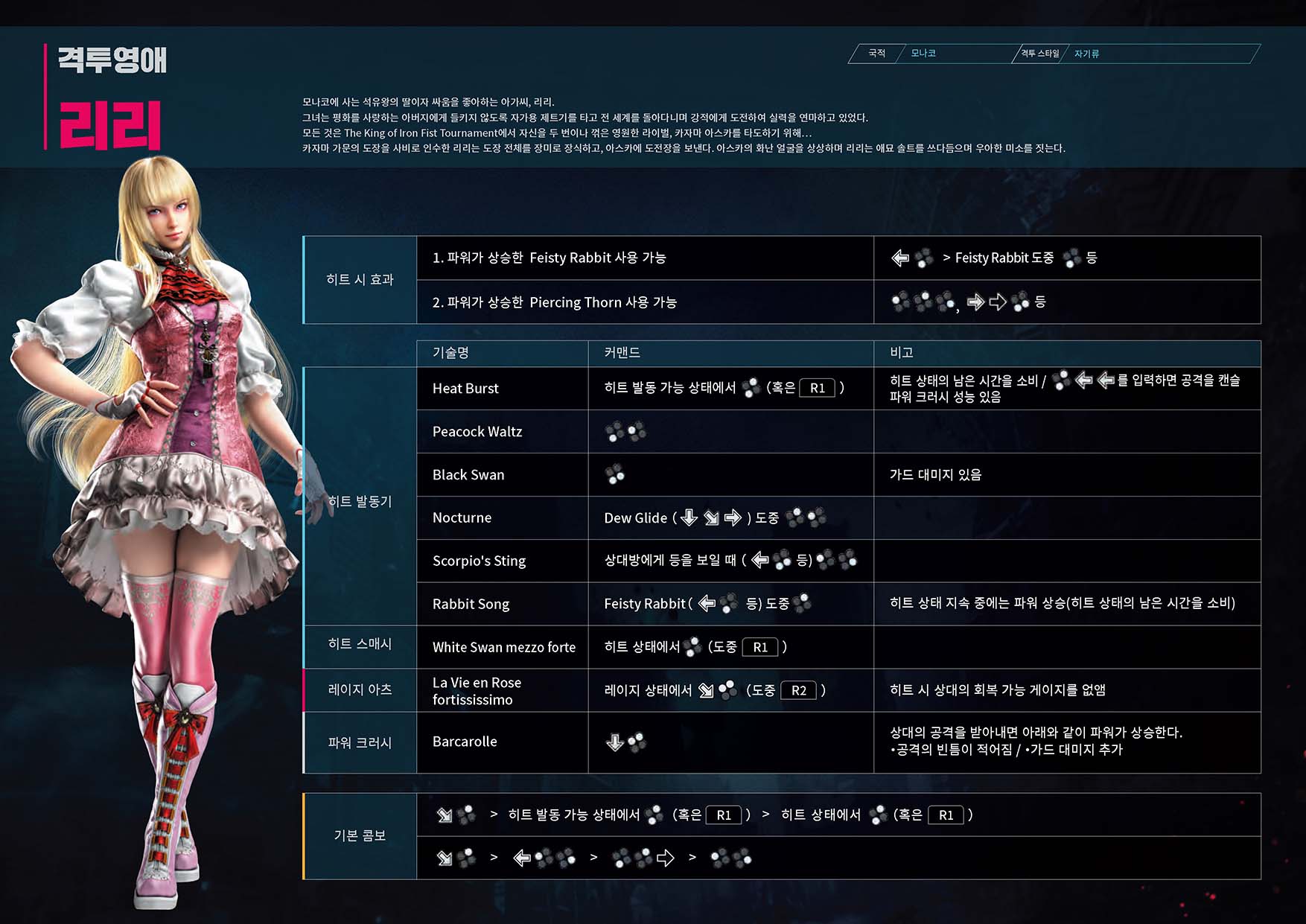The height and width of the screenshot is (924, 1306).
Task: Click the down arrow in Dew Glide command
Action: coord(689,517)
